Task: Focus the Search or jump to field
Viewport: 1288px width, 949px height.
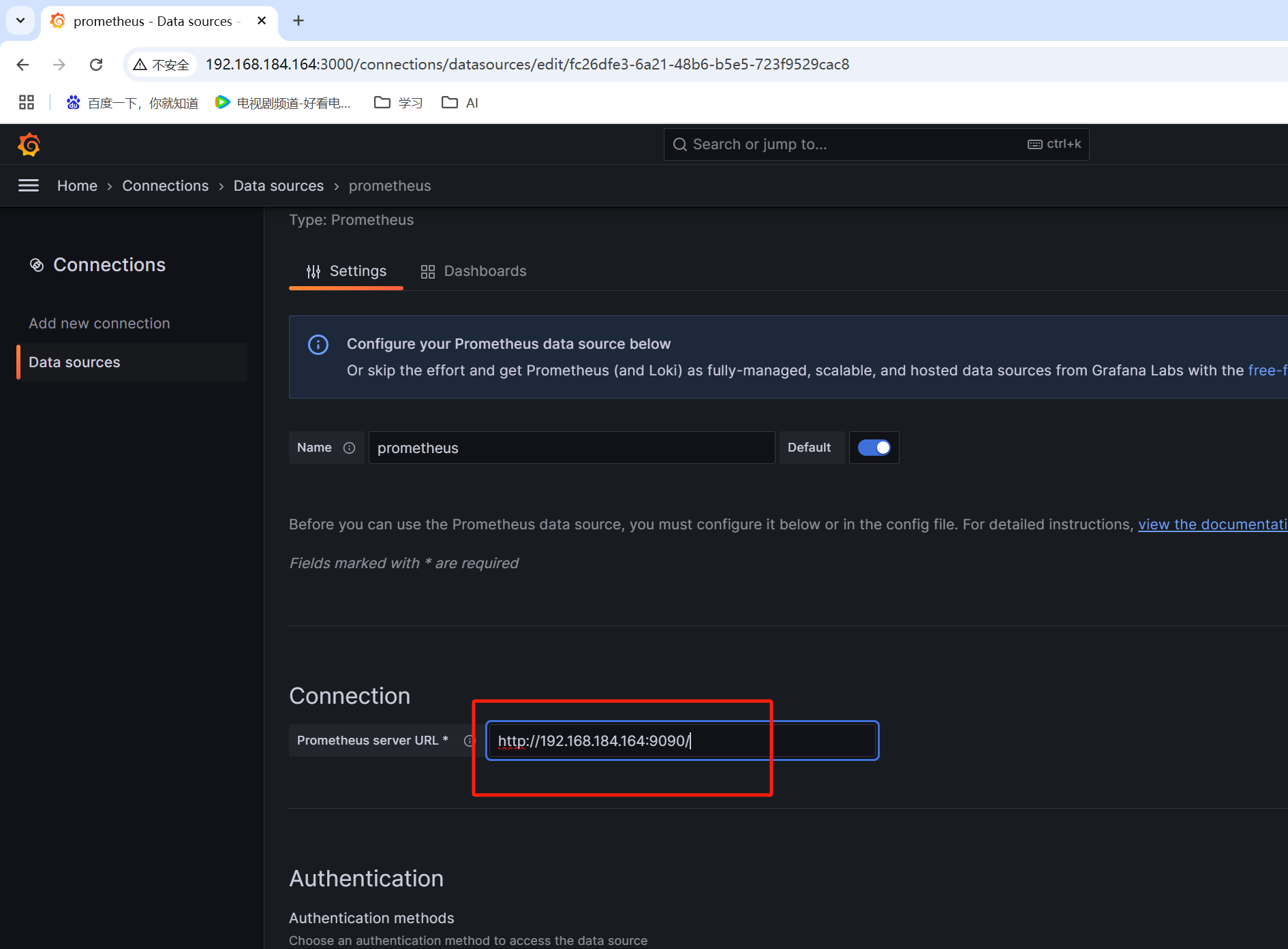Action: (876, 144)
